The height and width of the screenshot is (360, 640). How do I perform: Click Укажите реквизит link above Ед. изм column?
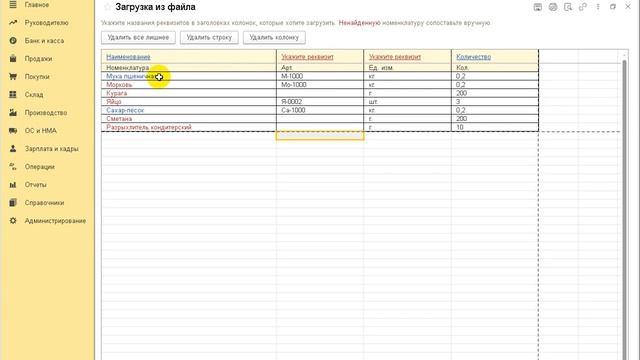[x=395, y=57]
